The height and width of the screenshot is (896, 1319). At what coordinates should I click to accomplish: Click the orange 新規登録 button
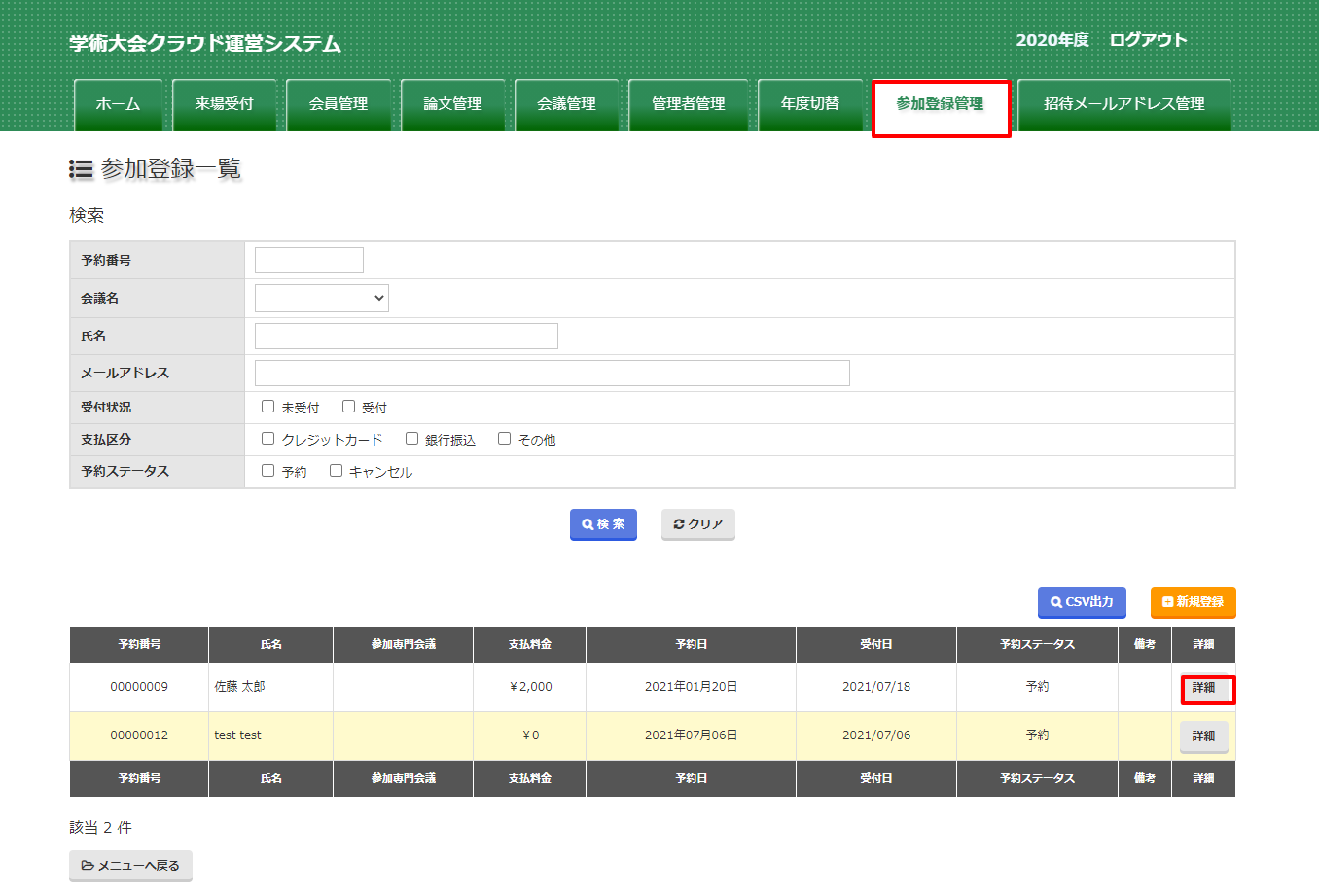pos(1193,602)
